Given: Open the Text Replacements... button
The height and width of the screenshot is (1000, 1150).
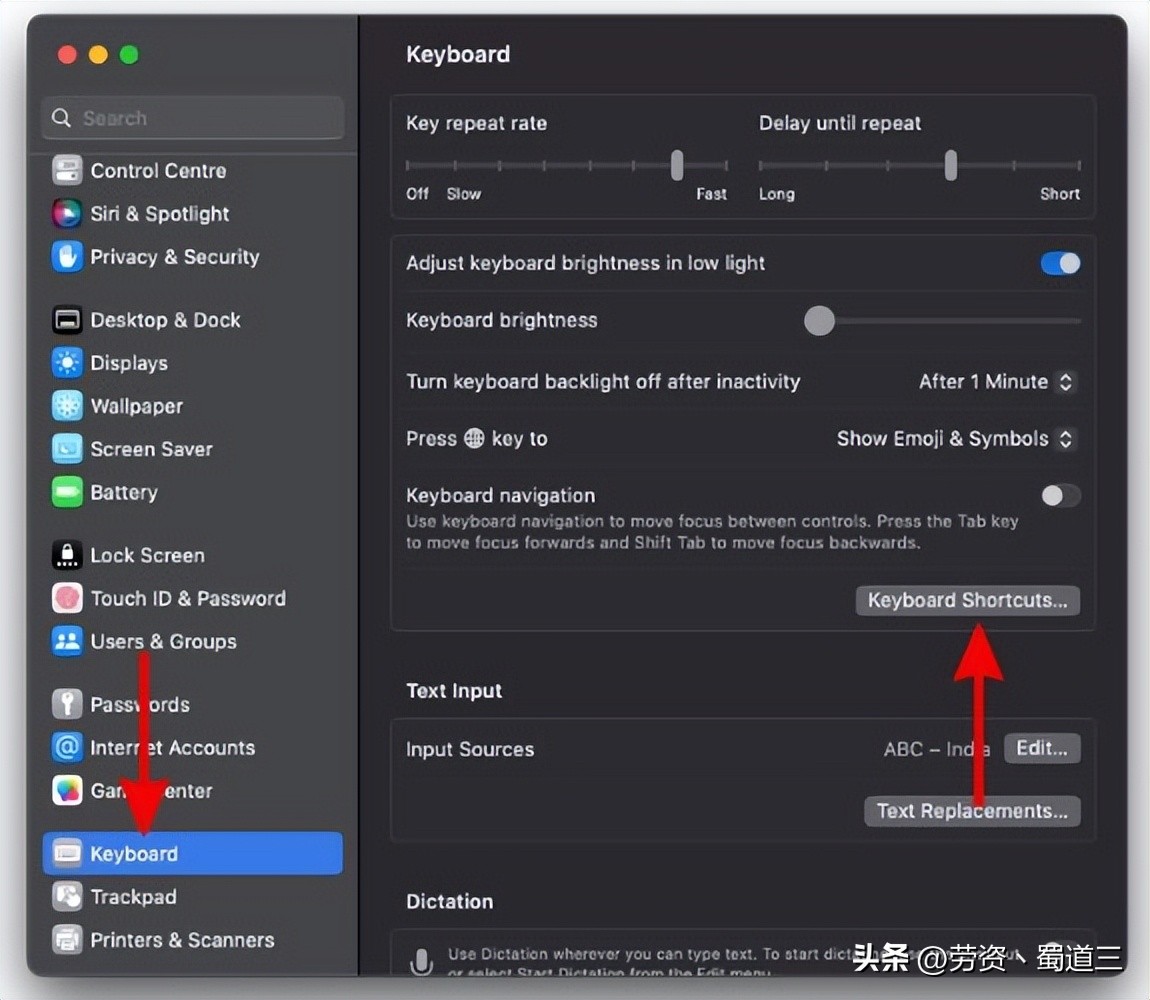Looking at the screenshot, I should 972,811.
